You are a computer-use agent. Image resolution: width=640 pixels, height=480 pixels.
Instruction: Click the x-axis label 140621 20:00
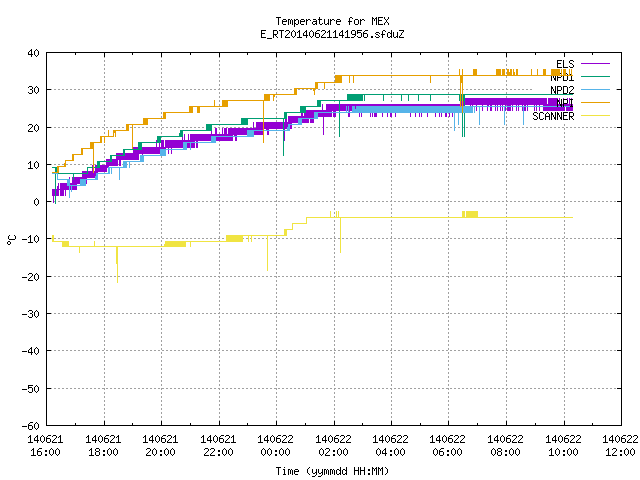point(160,446)
